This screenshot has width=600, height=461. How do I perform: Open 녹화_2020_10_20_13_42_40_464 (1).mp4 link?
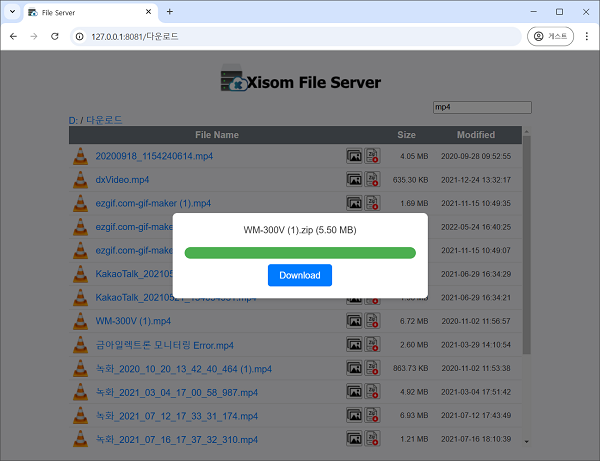tap(184, 369)
